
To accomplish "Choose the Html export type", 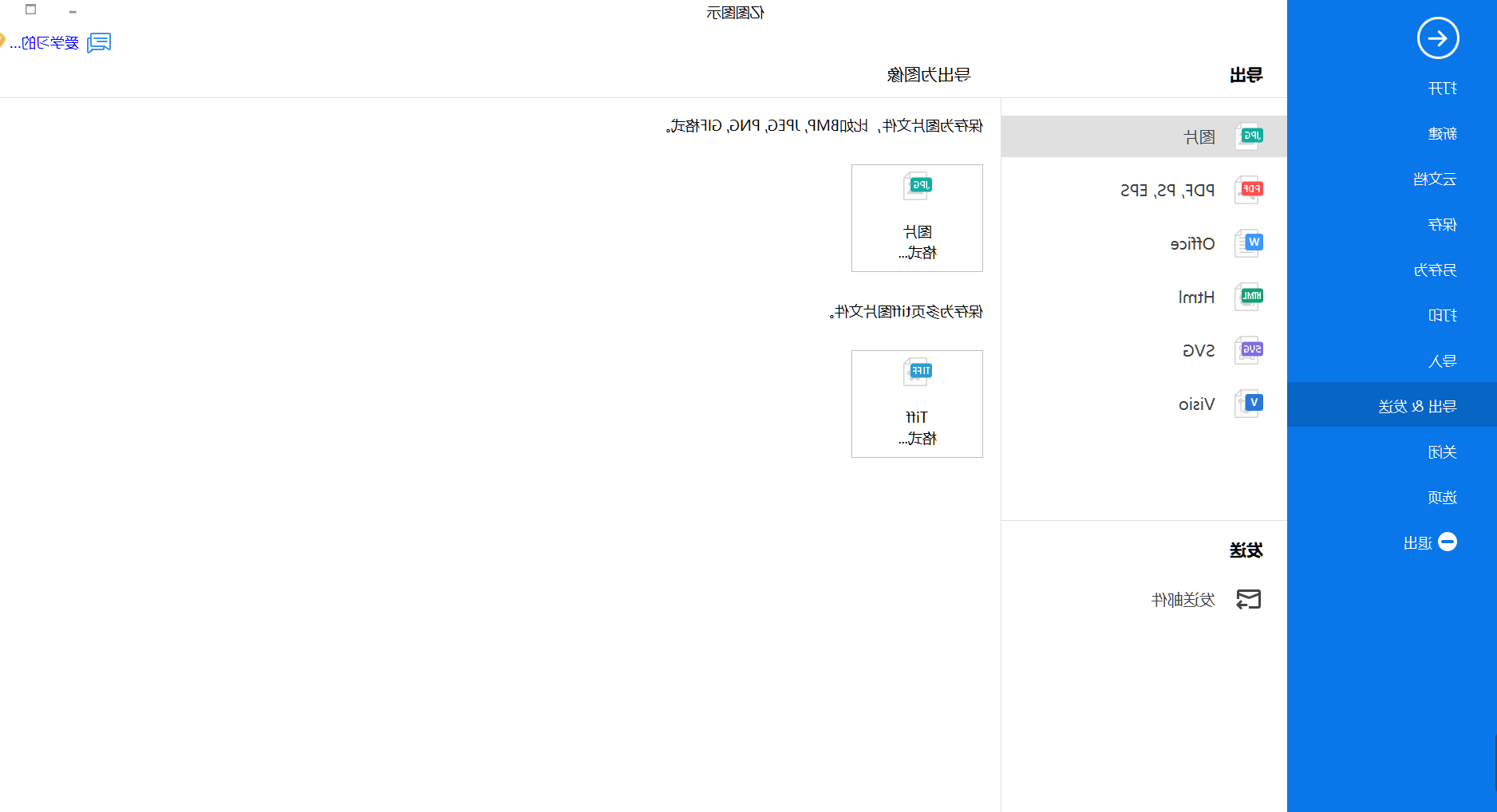I will pyautogui.click(x=1143, y=297).
